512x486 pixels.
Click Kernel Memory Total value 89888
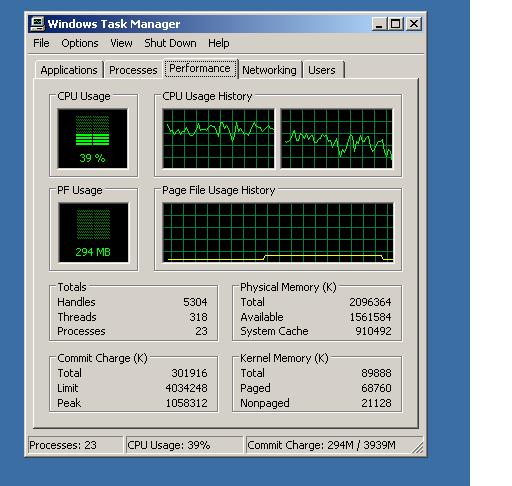376,373
